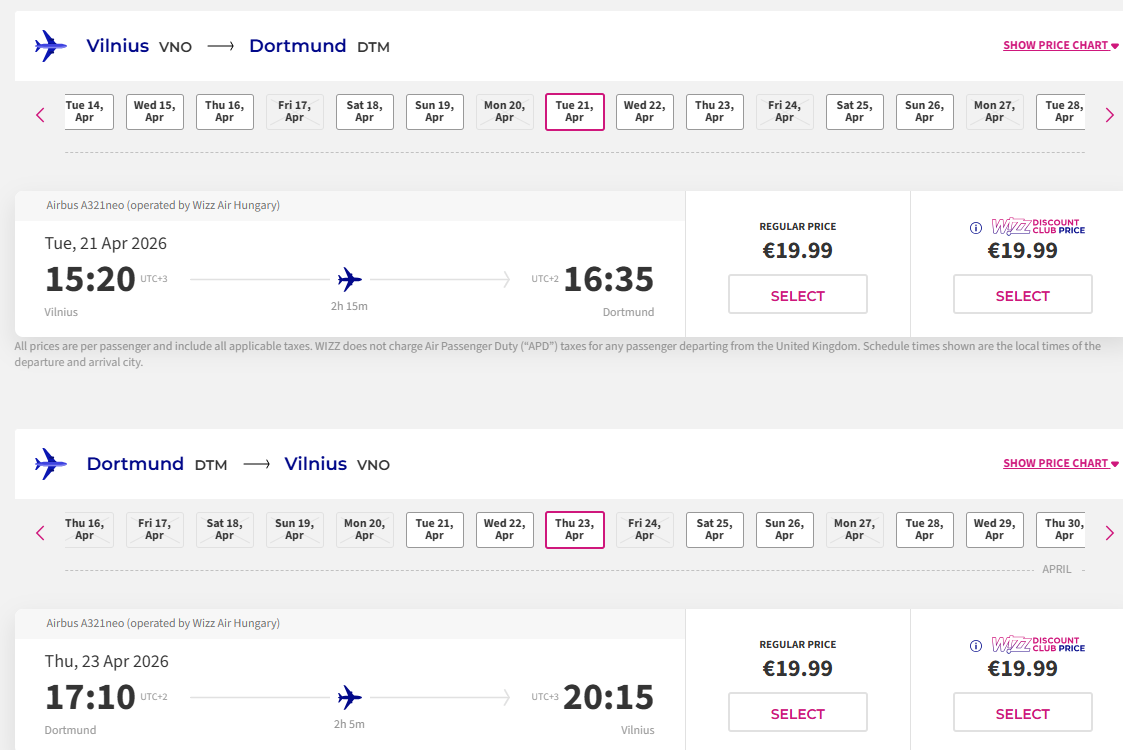
Task: Show next return dates arrow
Action: click(x=1109, y=533)
